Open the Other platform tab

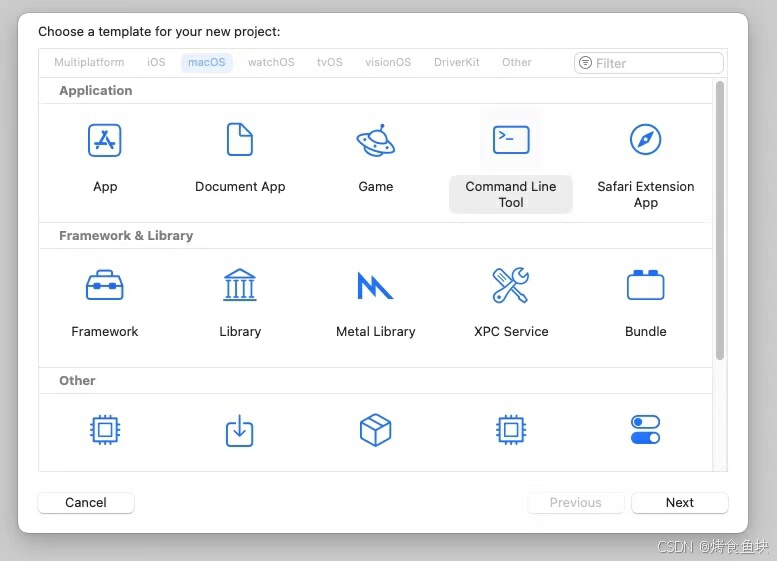pyautogui.click(x=516, y=62)
